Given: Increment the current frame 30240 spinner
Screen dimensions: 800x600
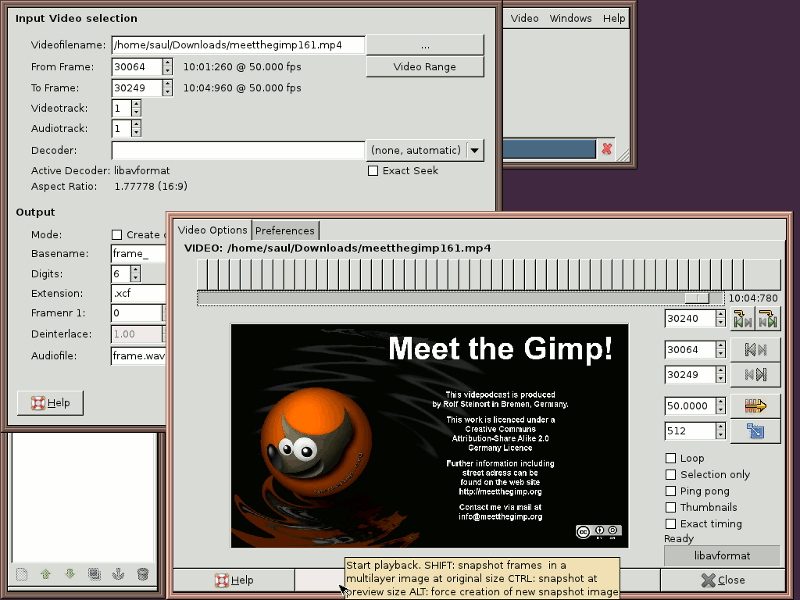Looking at the screenshot, I should [x=720, y=315].
